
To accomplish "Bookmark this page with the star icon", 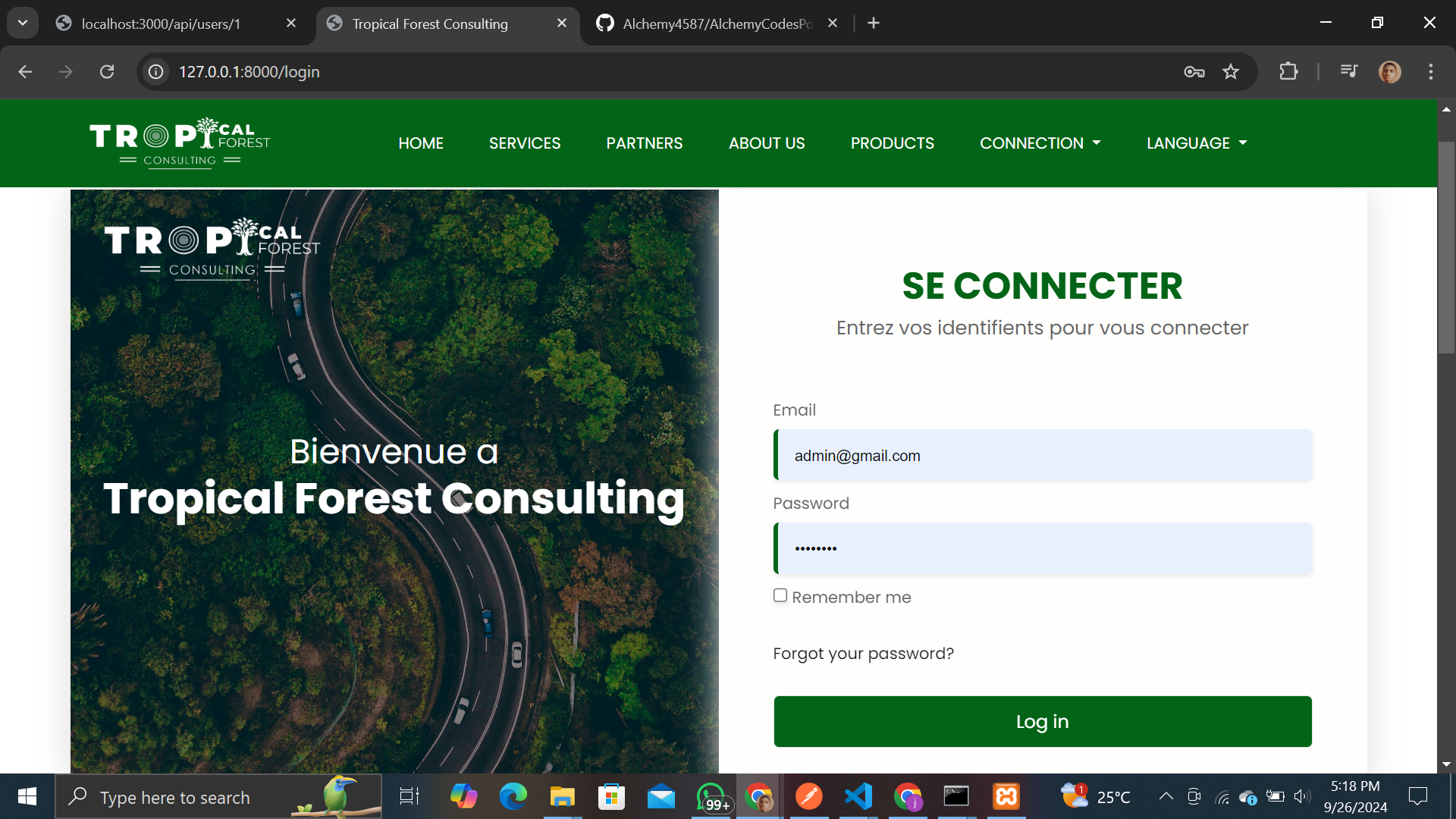I will 1230,72.
